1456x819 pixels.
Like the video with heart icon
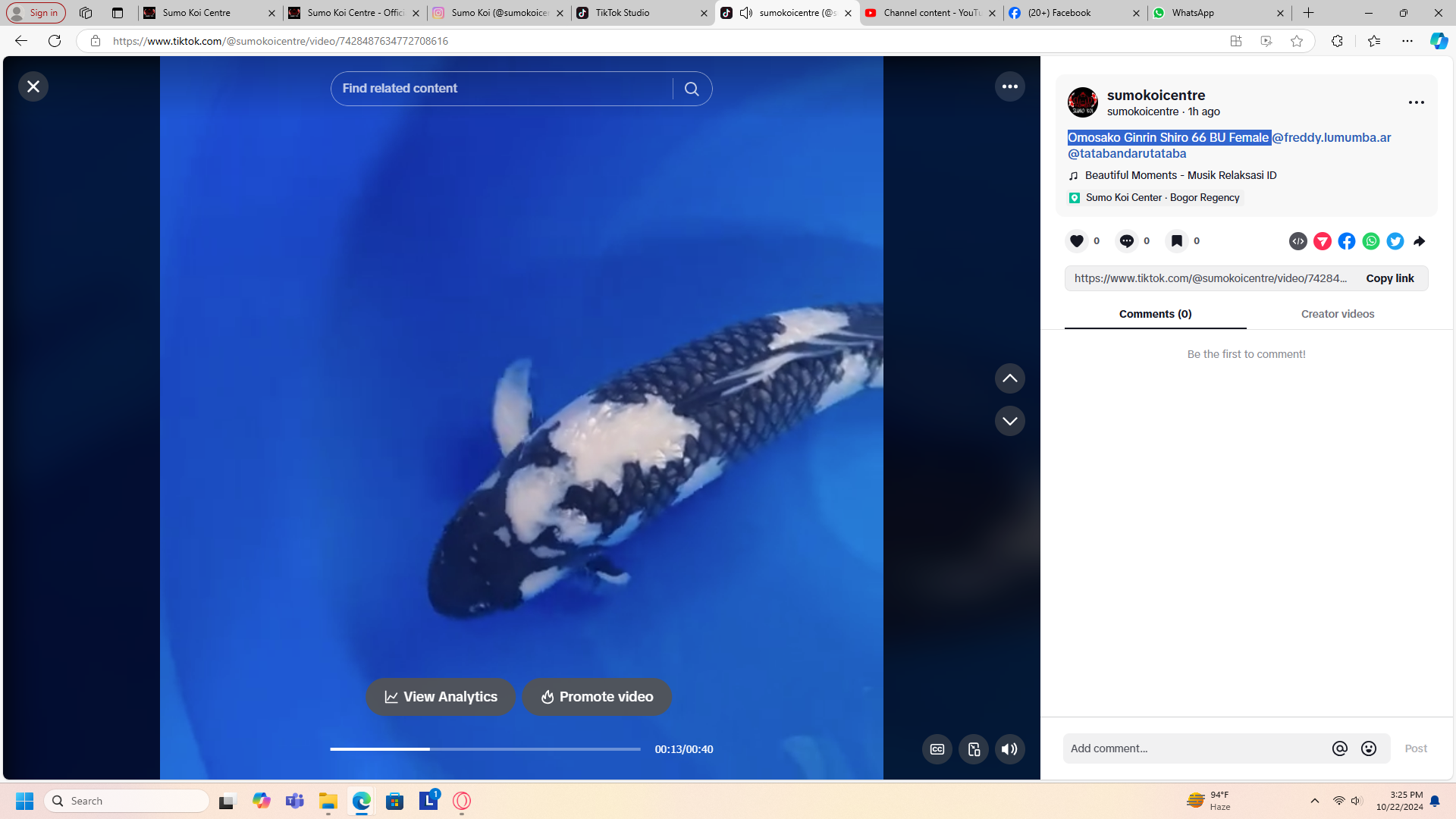(1077, 241)
